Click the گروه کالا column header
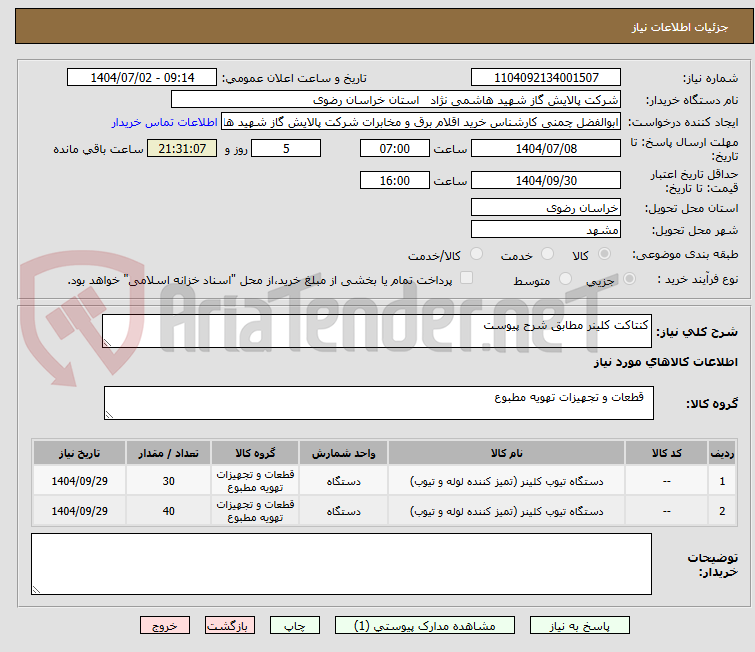Viewport: 755px width, 652px height. (x=255, y=453)
